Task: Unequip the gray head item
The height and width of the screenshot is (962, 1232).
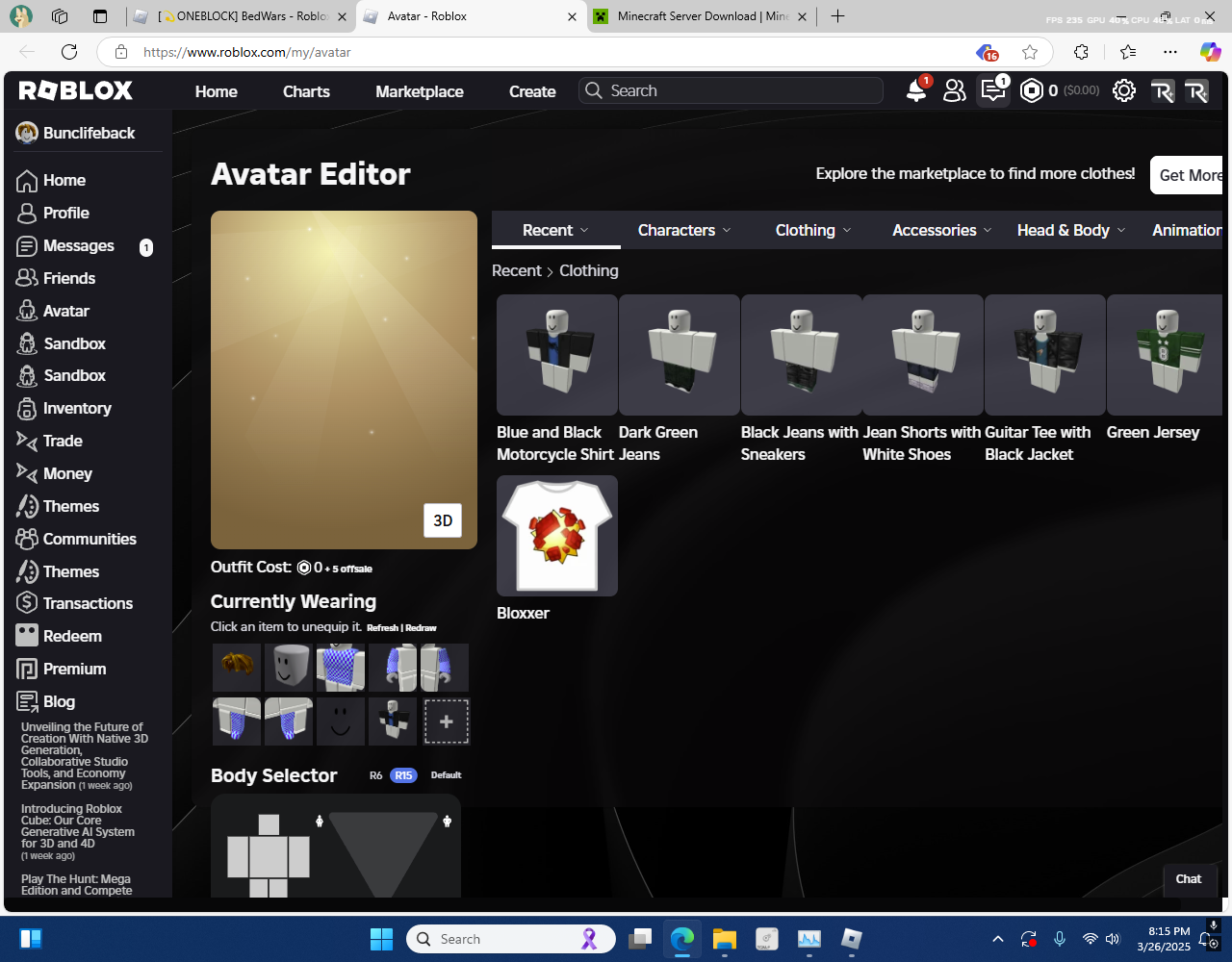Action: (x=289, y=668)
